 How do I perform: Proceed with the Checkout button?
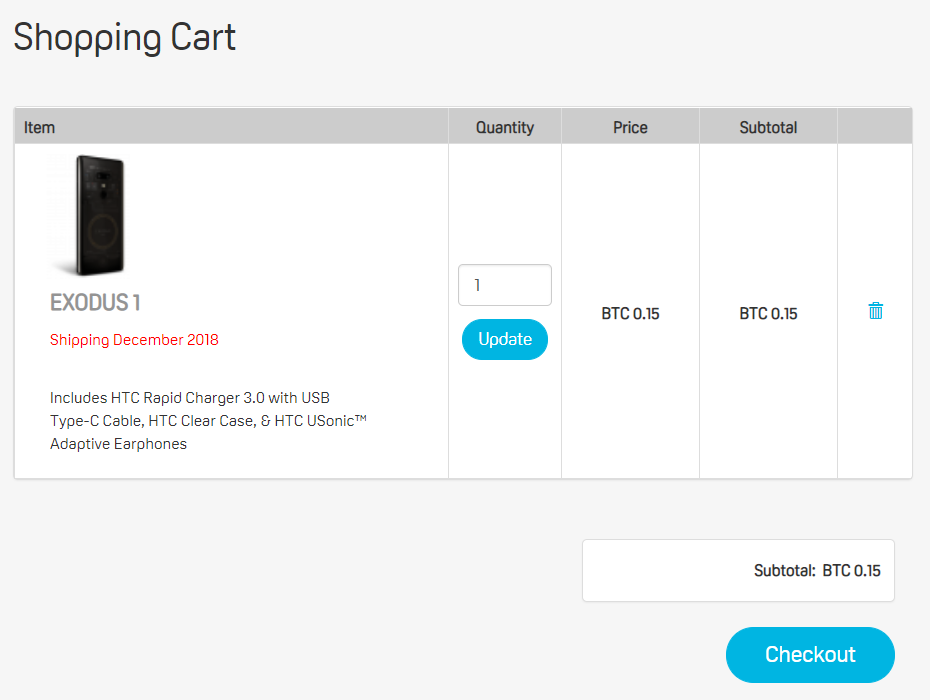(810, 655)
